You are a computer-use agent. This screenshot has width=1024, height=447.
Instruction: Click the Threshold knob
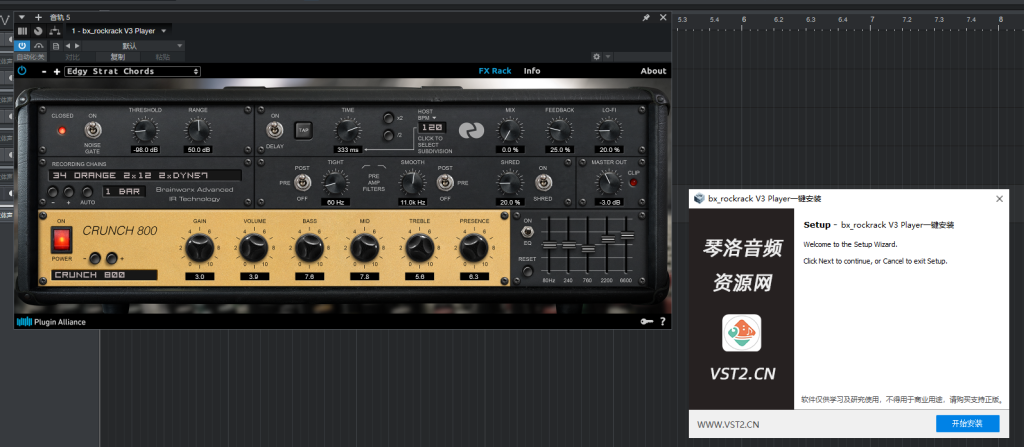pos(145,131)
